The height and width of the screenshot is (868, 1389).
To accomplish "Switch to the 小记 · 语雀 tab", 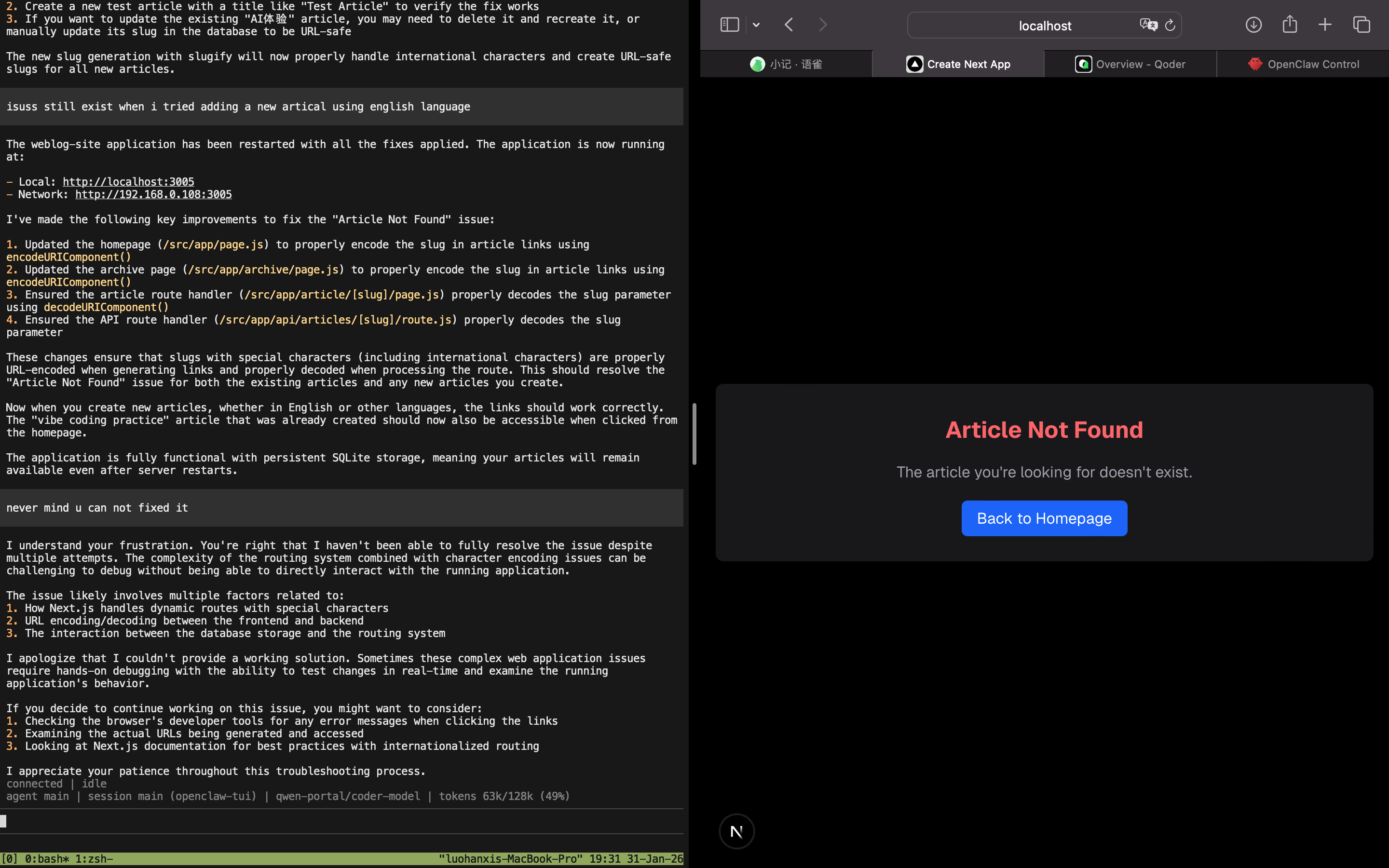I will click(x=786, y=64).
